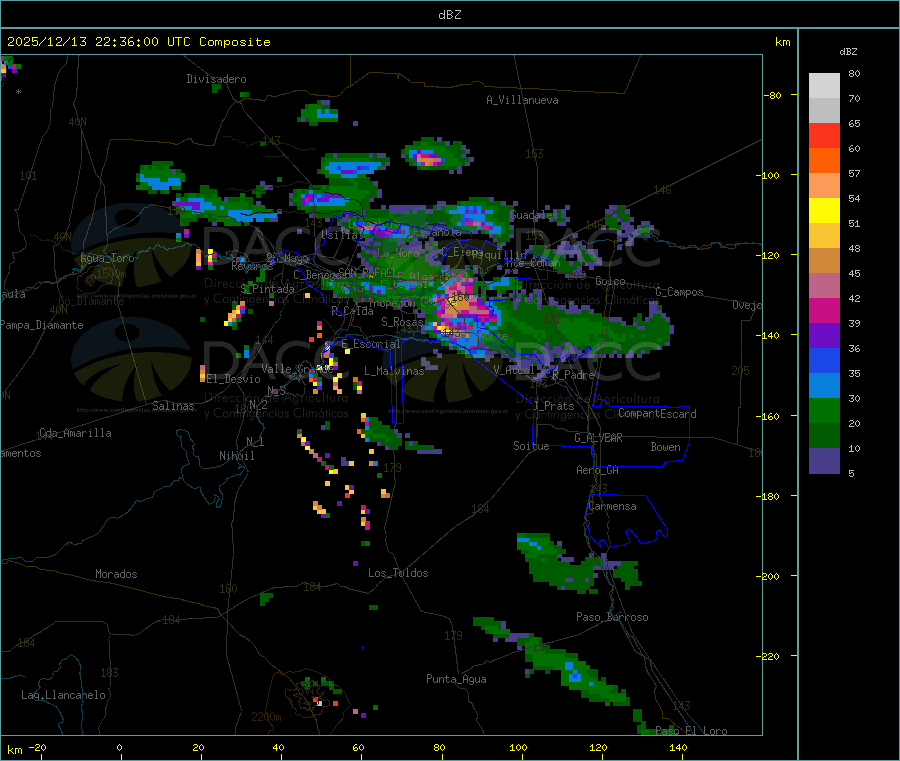This screenshot has height=761, width=900.
Task: Click the El_Desvio location label
Action: tap(234, 379)
